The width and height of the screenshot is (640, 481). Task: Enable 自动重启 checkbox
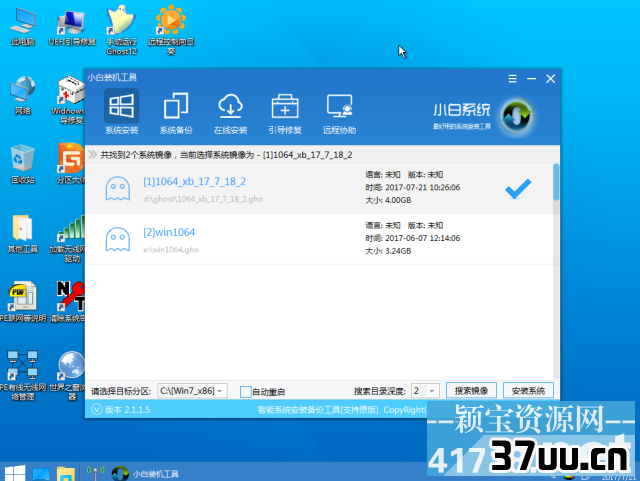pos(245,392)
